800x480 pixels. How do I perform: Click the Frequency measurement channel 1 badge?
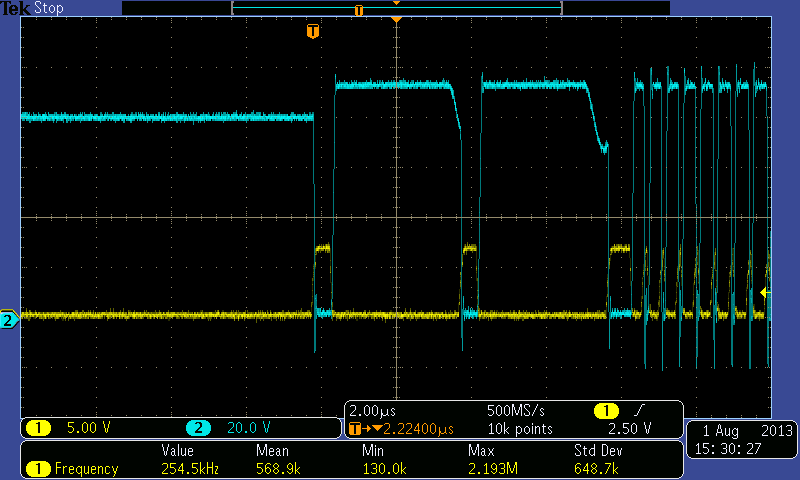[38, 468]
